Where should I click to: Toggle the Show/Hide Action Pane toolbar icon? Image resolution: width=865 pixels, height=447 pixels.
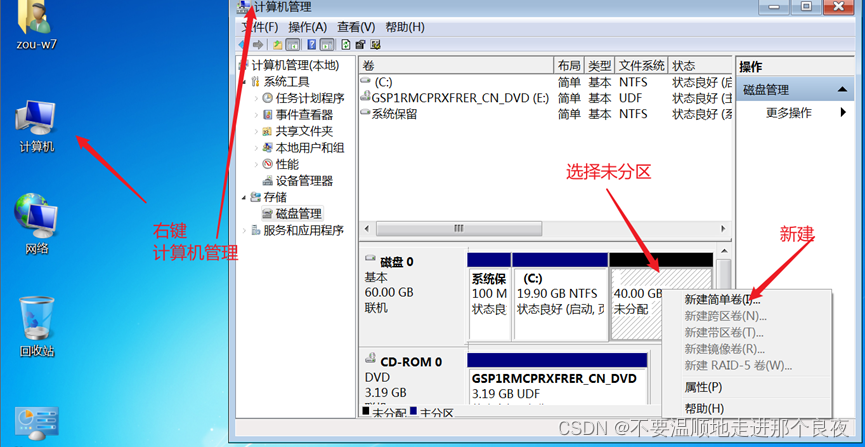click(x=327, y=45)
